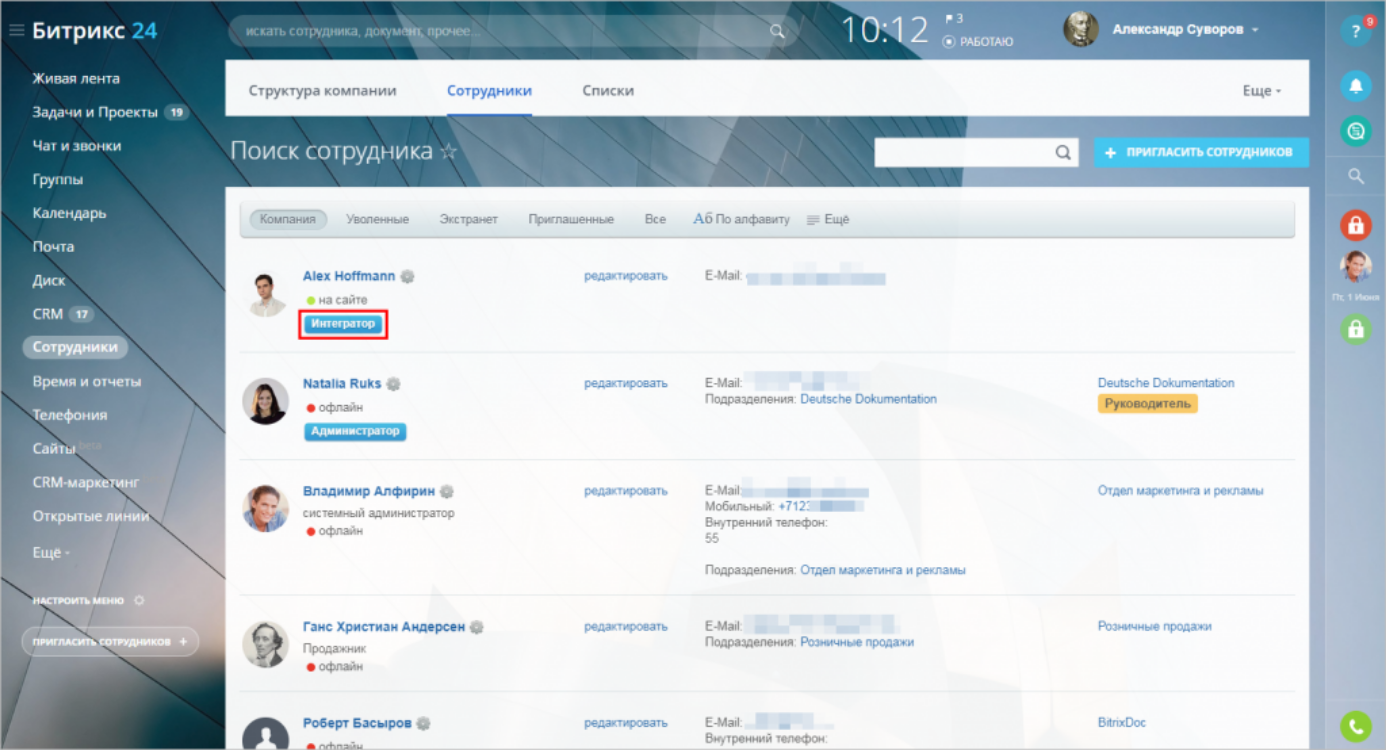1386x750 pixels.
Task: Click the magnifier in employee search field
Action: tap(1063, 153)
